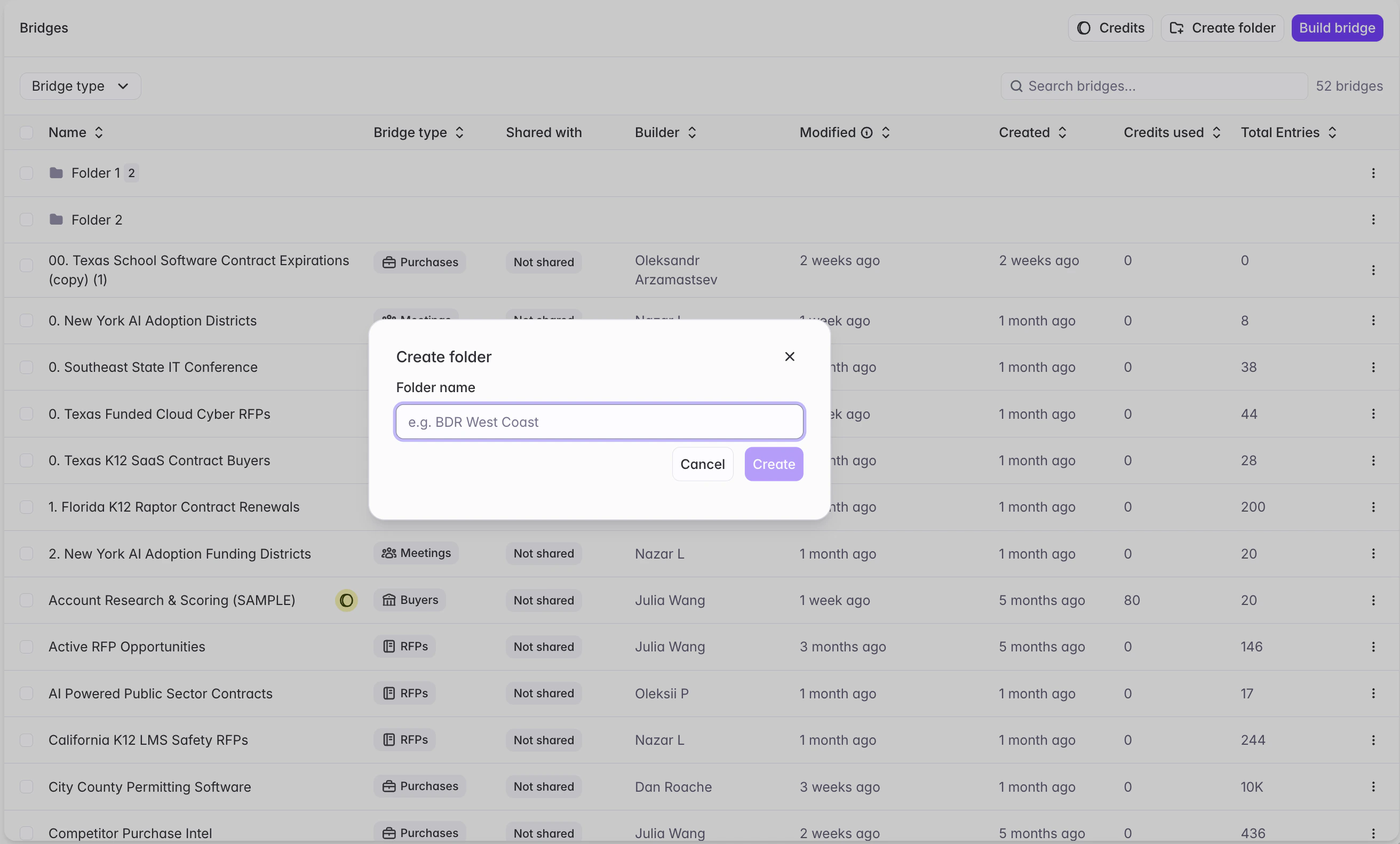The width and height of the screenshot is (1400, 844).
Task: Click the Folder name input field
Action: coord(600,422)
